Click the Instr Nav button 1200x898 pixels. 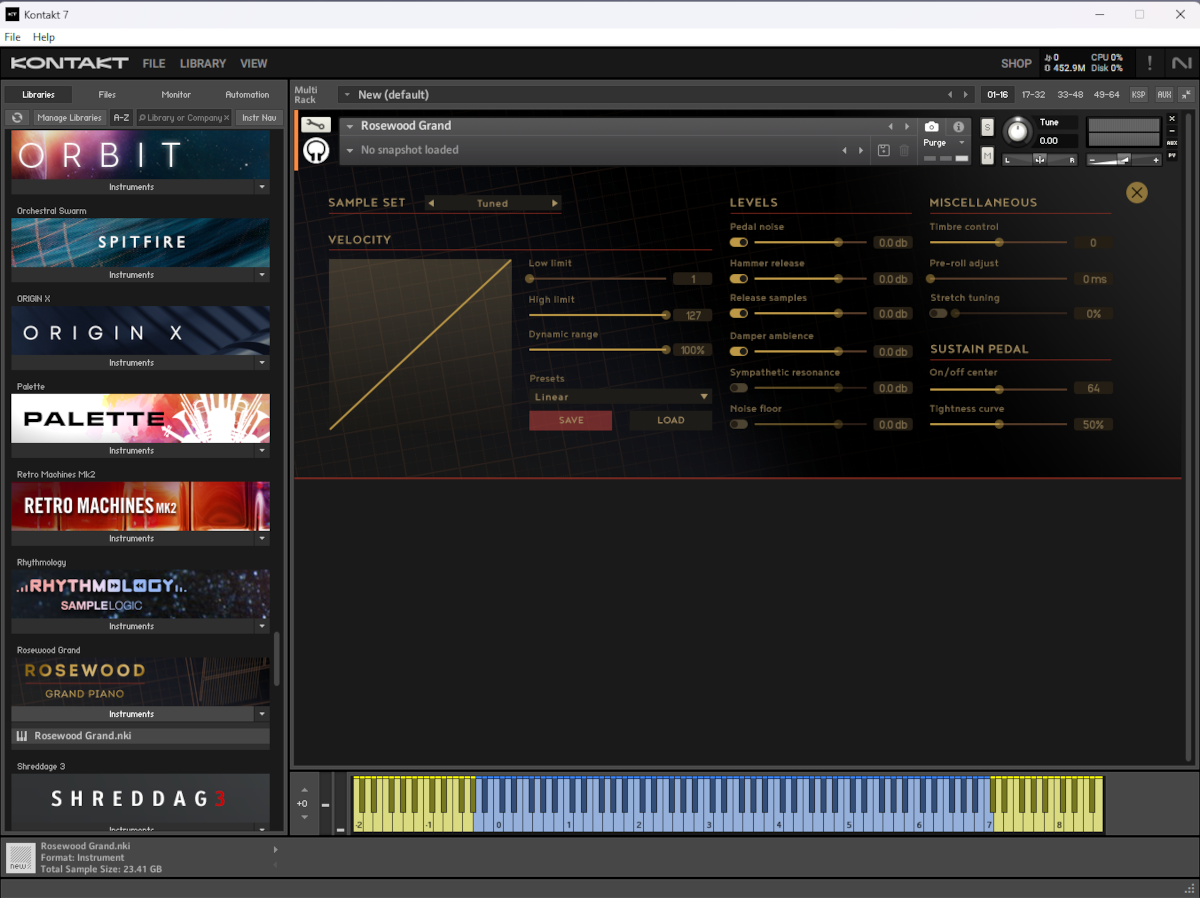[259, 118]
